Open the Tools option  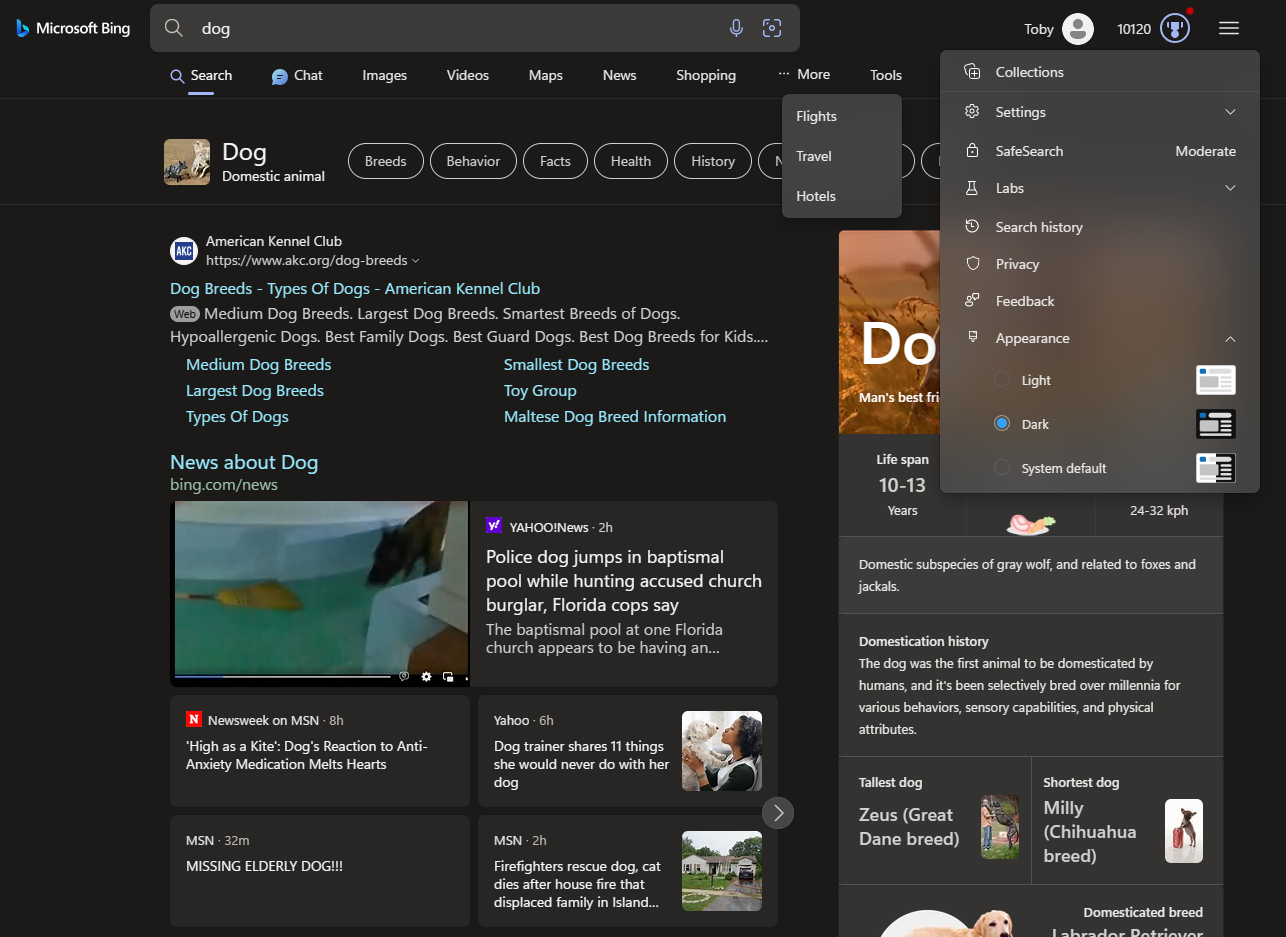click(886, 75)
